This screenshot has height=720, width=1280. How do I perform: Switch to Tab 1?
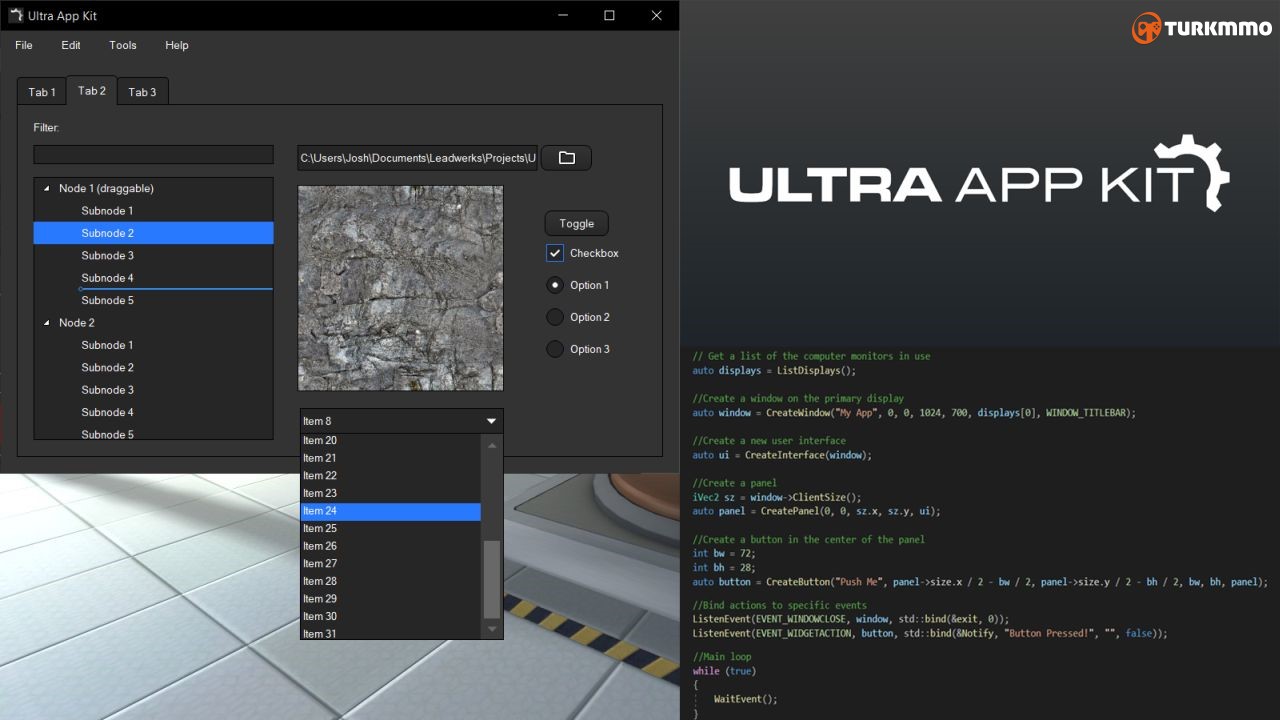(x=42, y=92)
